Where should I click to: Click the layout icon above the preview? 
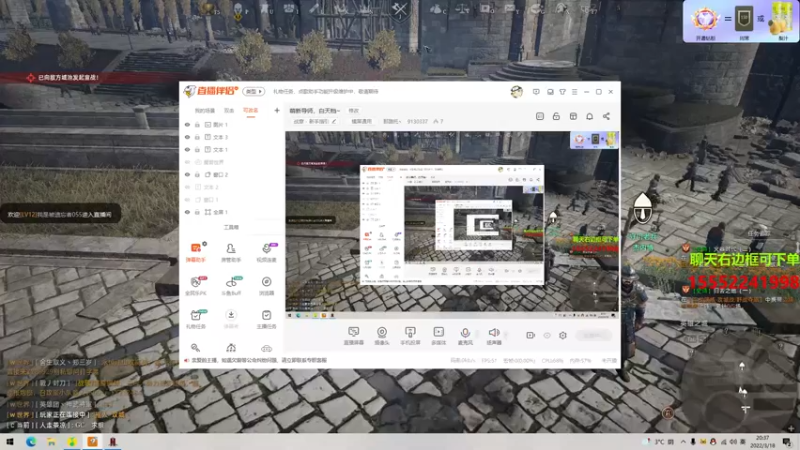click(573, 116)
